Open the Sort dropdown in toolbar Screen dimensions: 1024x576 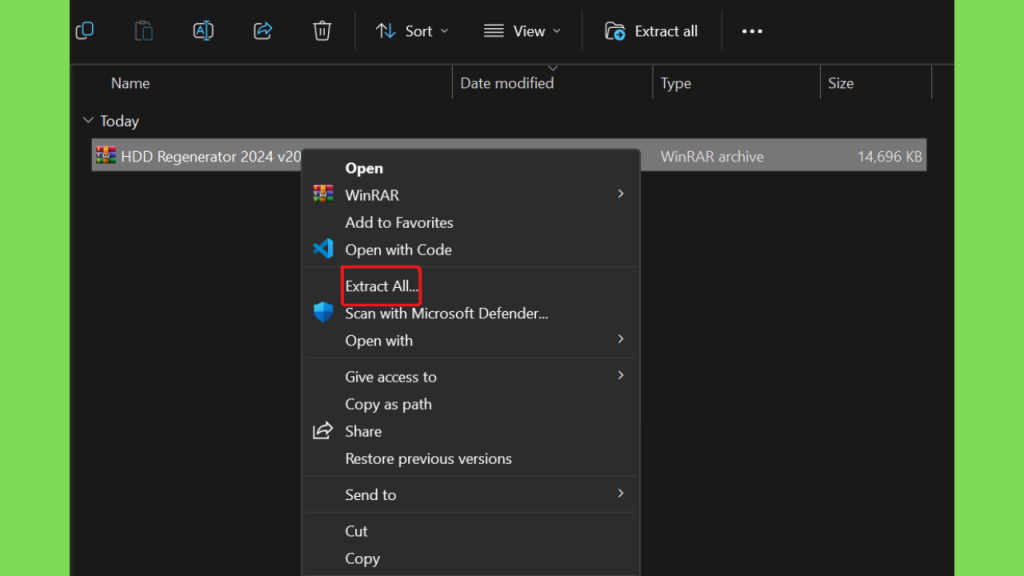pos(412,31)
